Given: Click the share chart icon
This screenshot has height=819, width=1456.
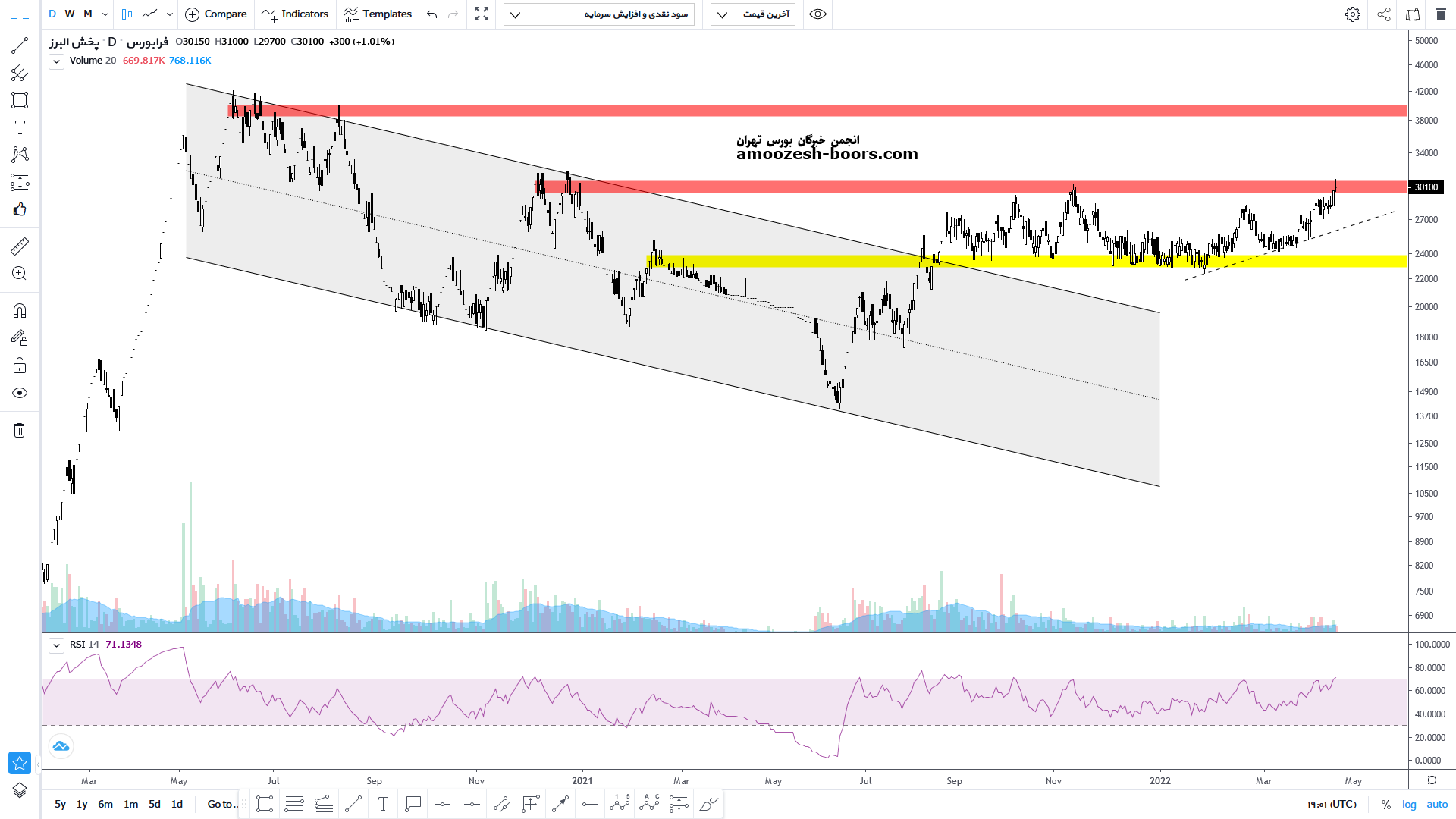Looking at the screenshot, I should (x=1384, y=14).
